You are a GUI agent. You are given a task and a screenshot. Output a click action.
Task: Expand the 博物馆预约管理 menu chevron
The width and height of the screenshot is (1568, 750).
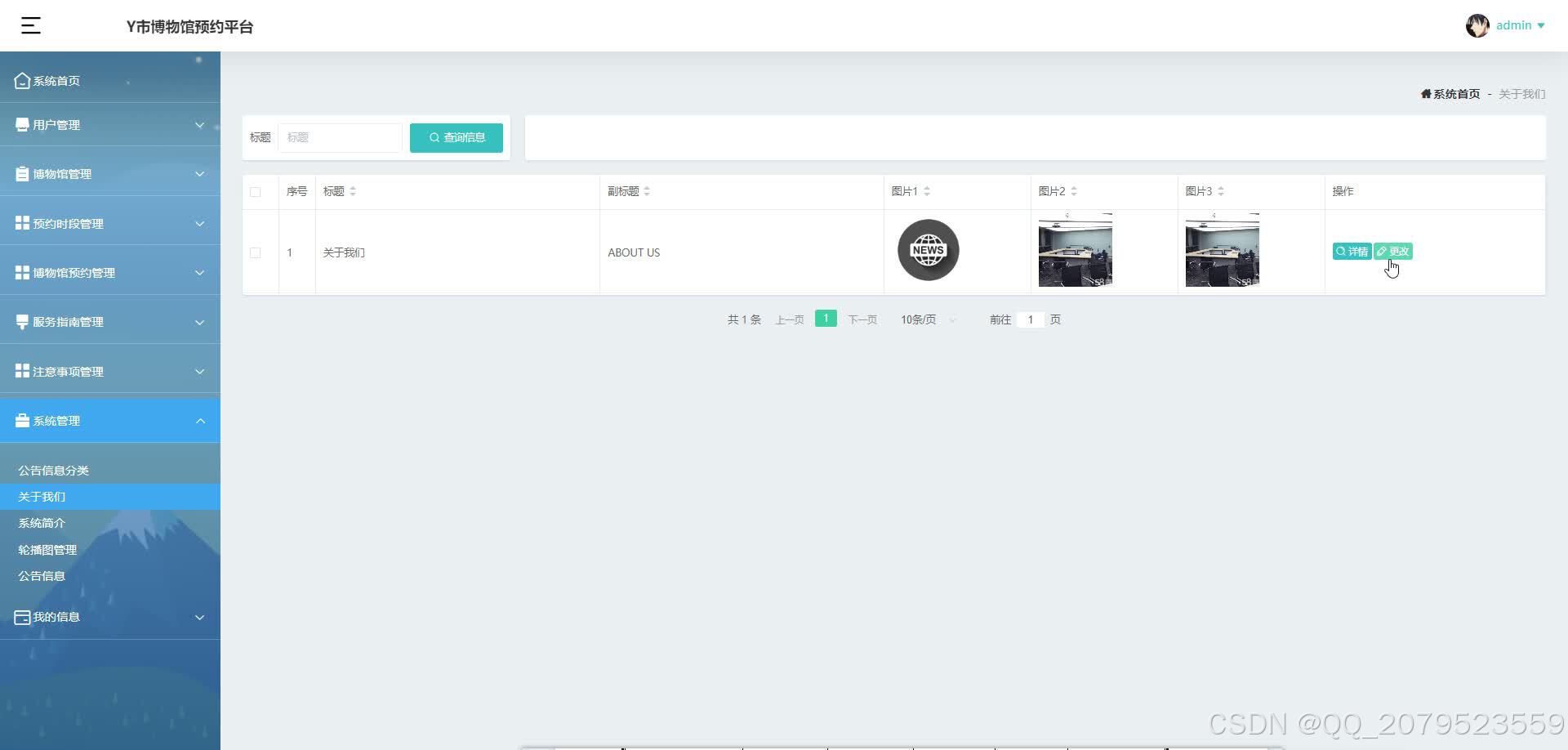199,273
